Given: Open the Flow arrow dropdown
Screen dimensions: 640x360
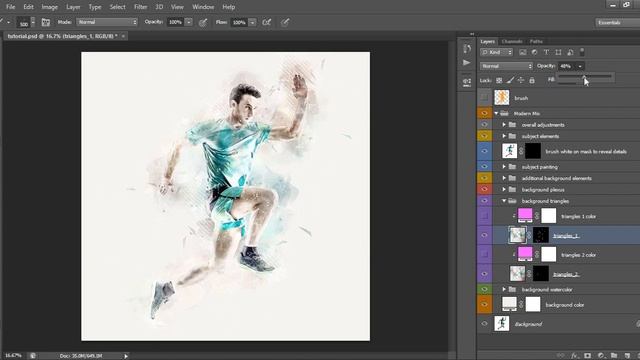Looking at the screenshot, I should click(x=253, y=22).
